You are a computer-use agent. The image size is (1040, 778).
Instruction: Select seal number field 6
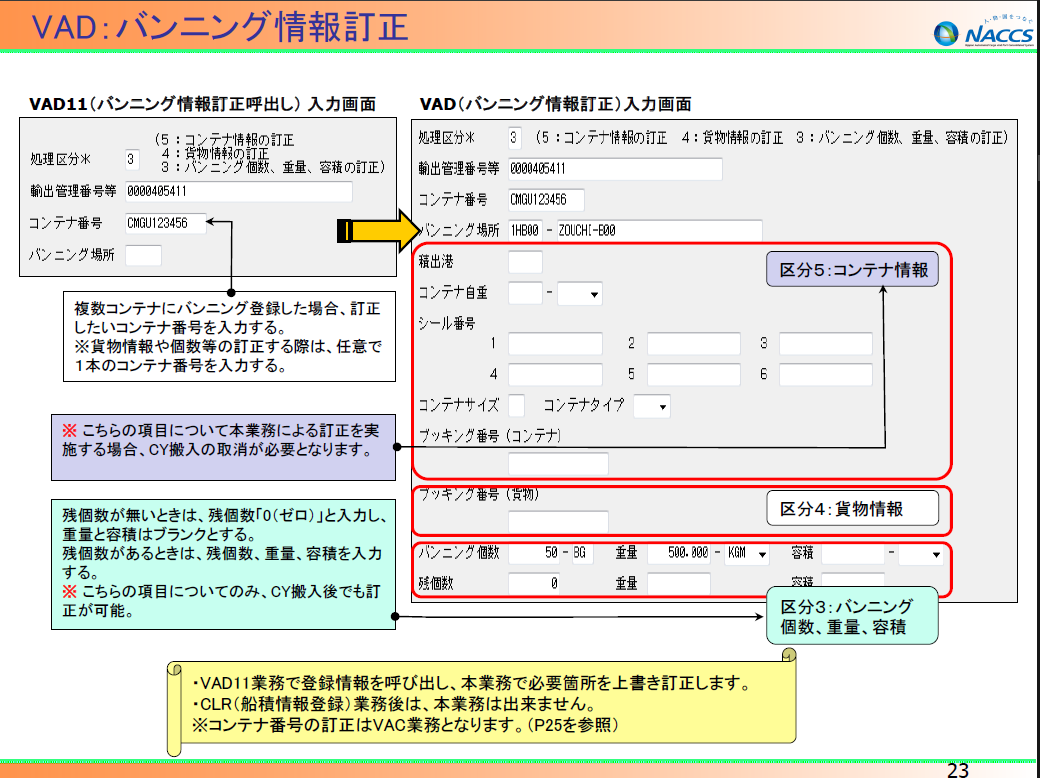(x=825, y=374)
